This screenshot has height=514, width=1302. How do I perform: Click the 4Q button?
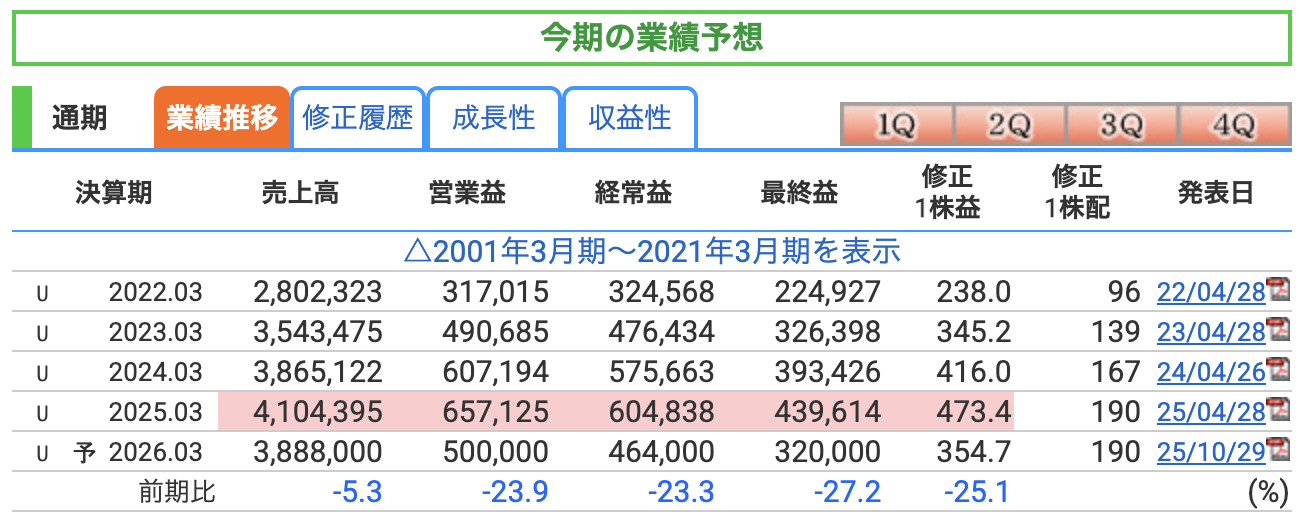(x=1232, y=125)
